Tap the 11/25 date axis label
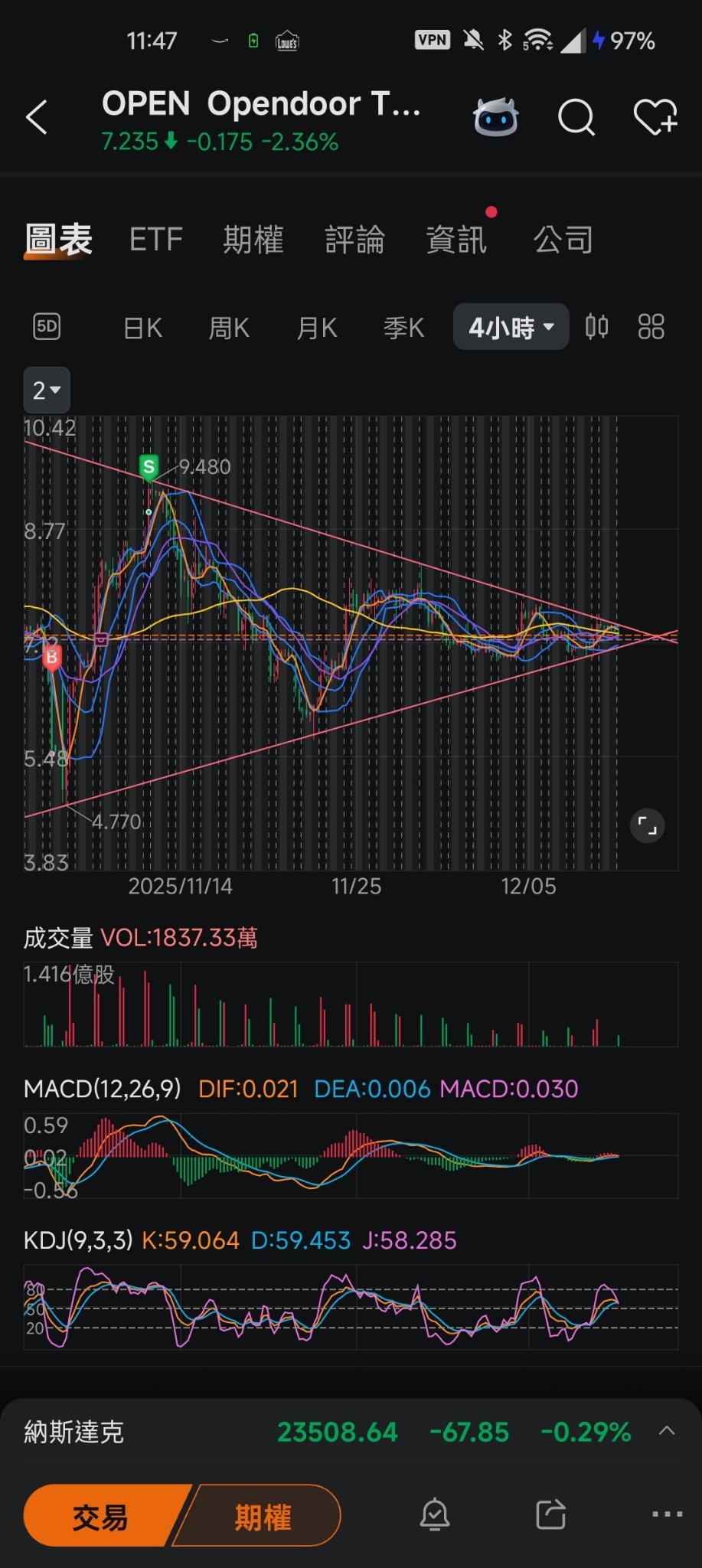The height and width of the screenshot is (1568, 702). pos(356,886)
